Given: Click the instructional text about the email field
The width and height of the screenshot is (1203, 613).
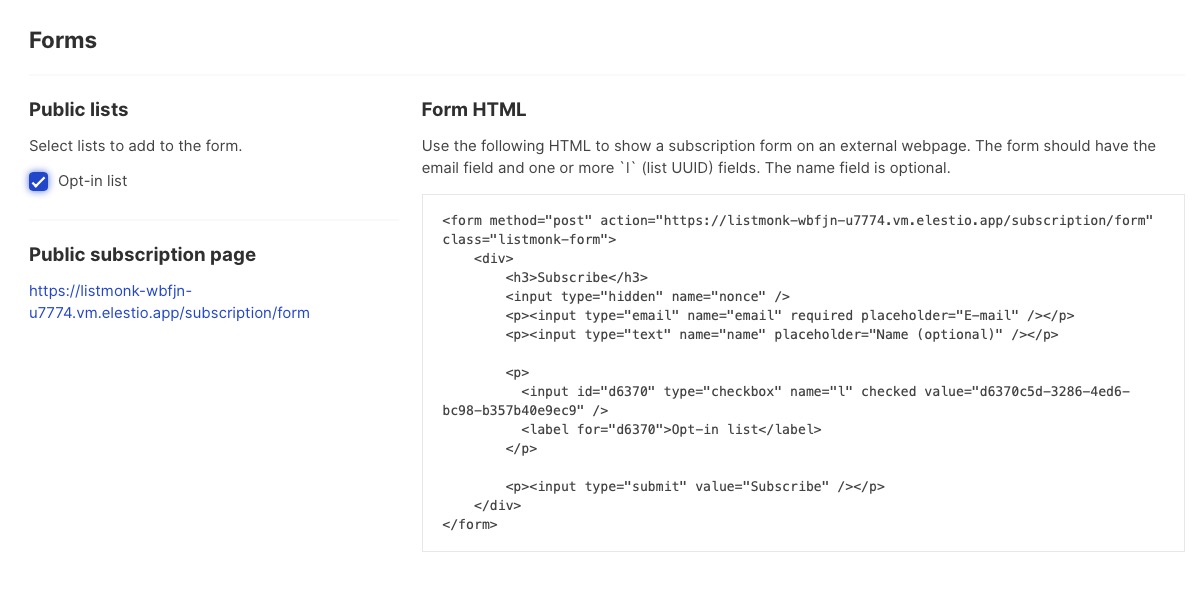Looking at the screenshot, I should (790, 155).
